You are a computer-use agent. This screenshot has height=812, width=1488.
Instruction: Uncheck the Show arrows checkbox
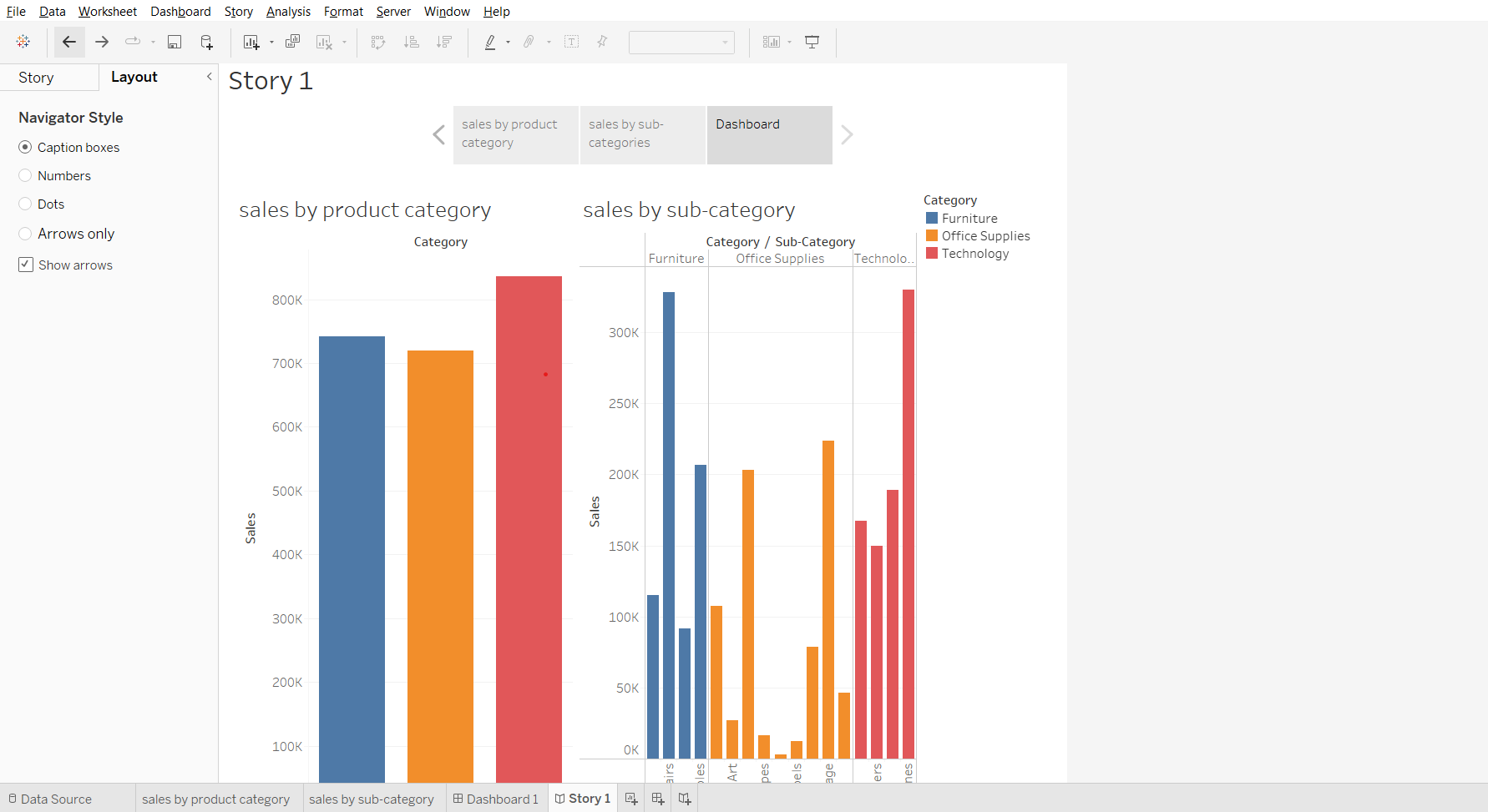tap(26, 265)
